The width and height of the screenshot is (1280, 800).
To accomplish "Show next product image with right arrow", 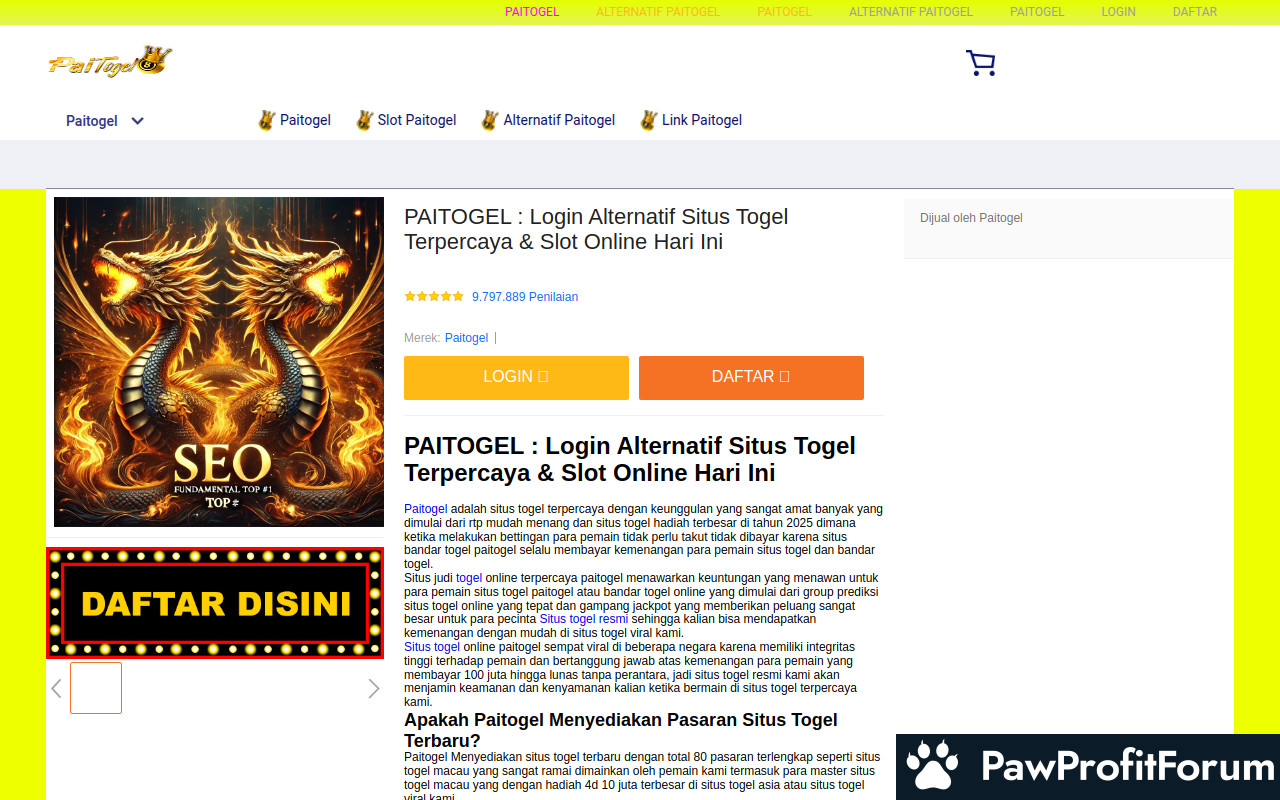I will point(374,688).
